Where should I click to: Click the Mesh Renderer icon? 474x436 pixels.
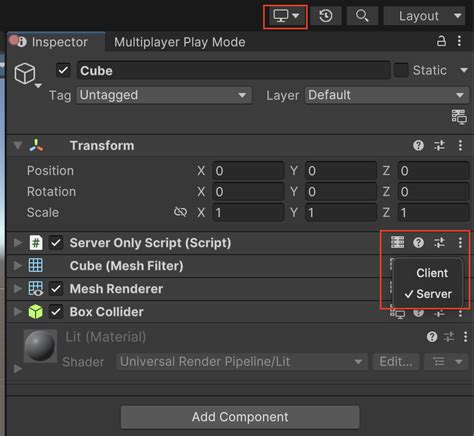[36, 289]
